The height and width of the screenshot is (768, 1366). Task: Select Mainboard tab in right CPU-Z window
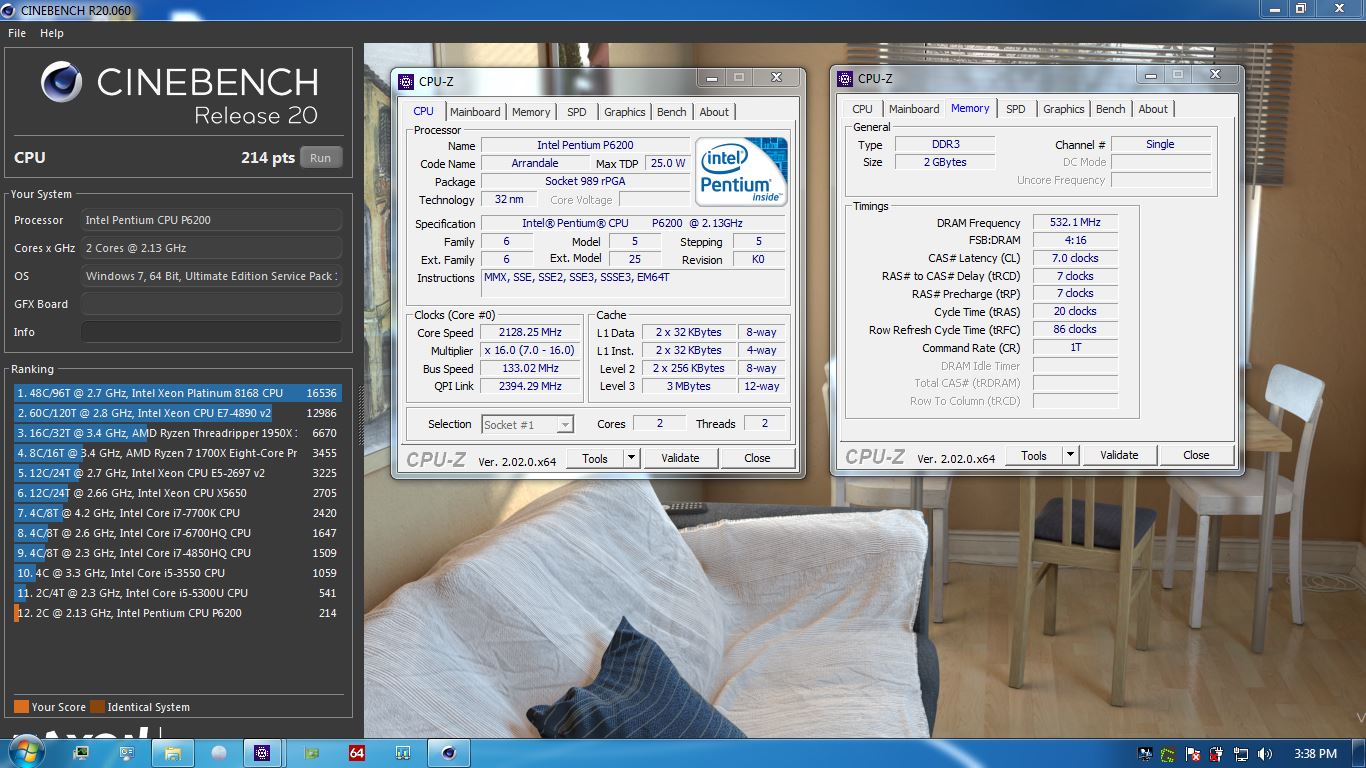pos(914,109)
